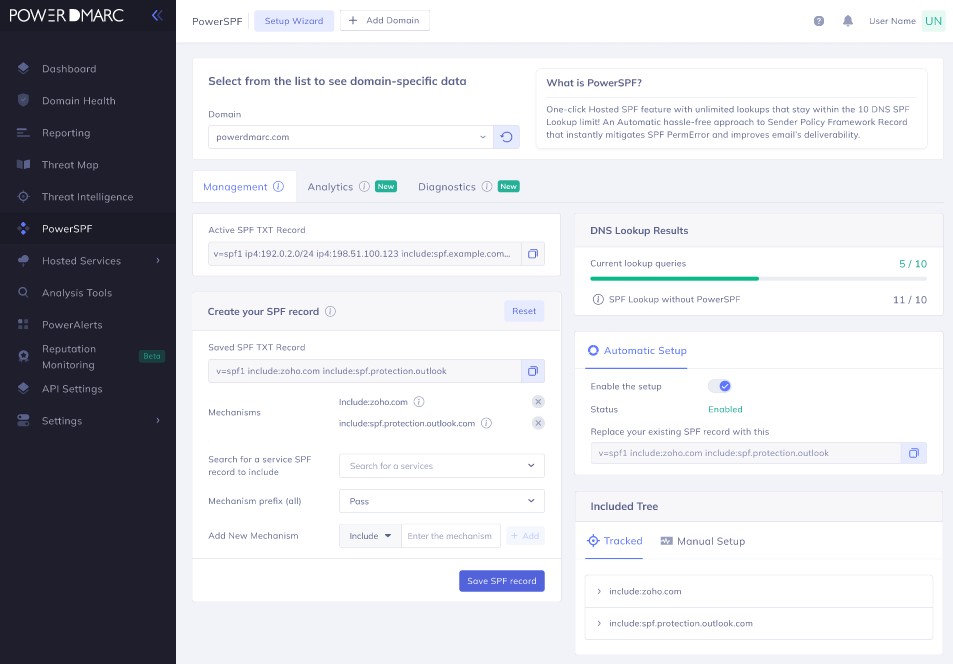Open Threat Intelligence page
The width and height of the screenshot is (953, 664).
(87, 197)
